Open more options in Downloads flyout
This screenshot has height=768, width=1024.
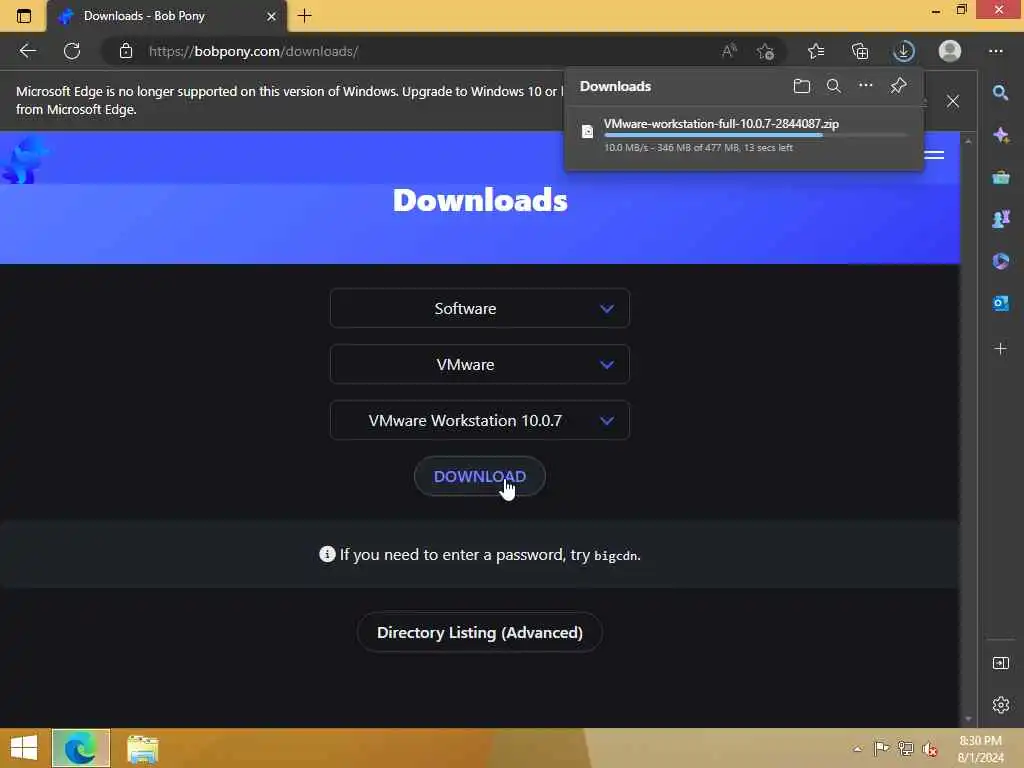pyautogui.click(x=866, y=86)
